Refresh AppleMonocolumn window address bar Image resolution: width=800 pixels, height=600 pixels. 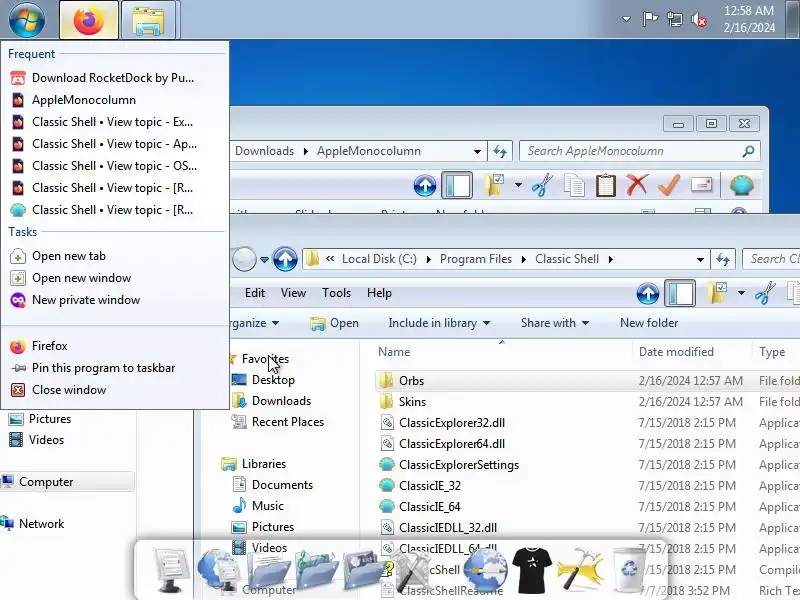pos(499,151)
